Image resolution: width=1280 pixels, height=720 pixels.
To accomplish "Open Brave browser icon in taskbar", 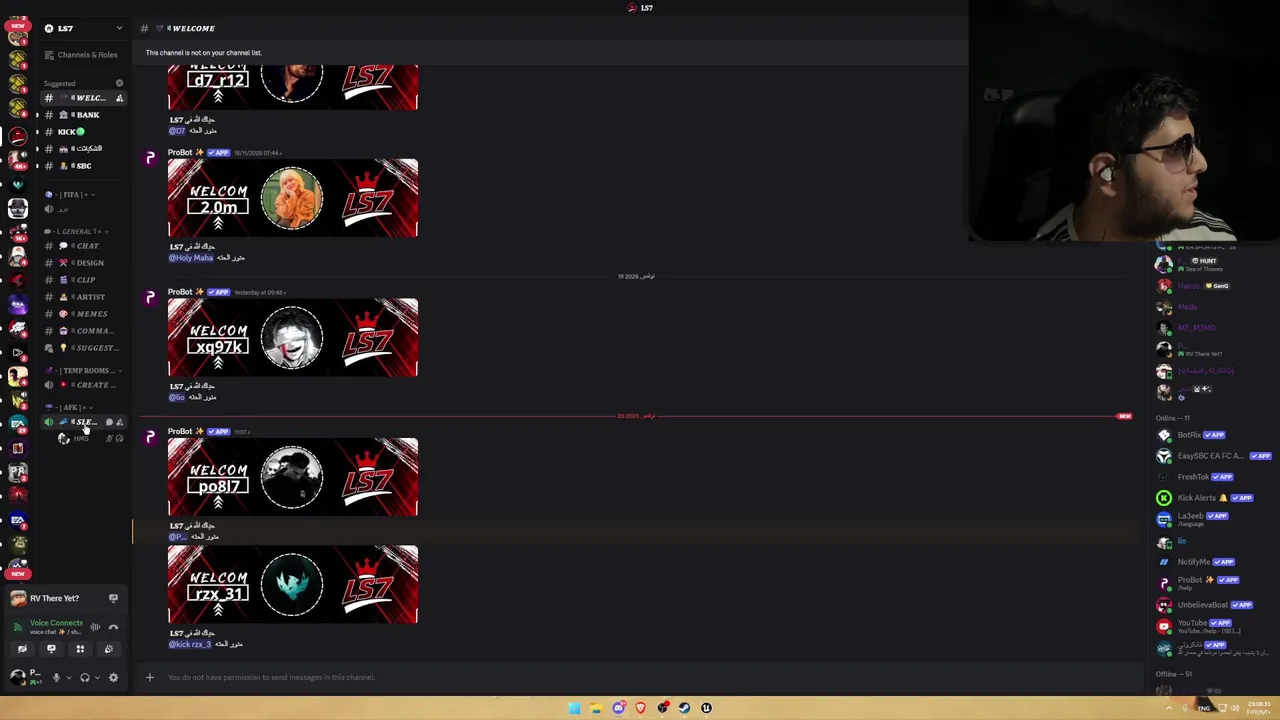I will tap(640, 708).
